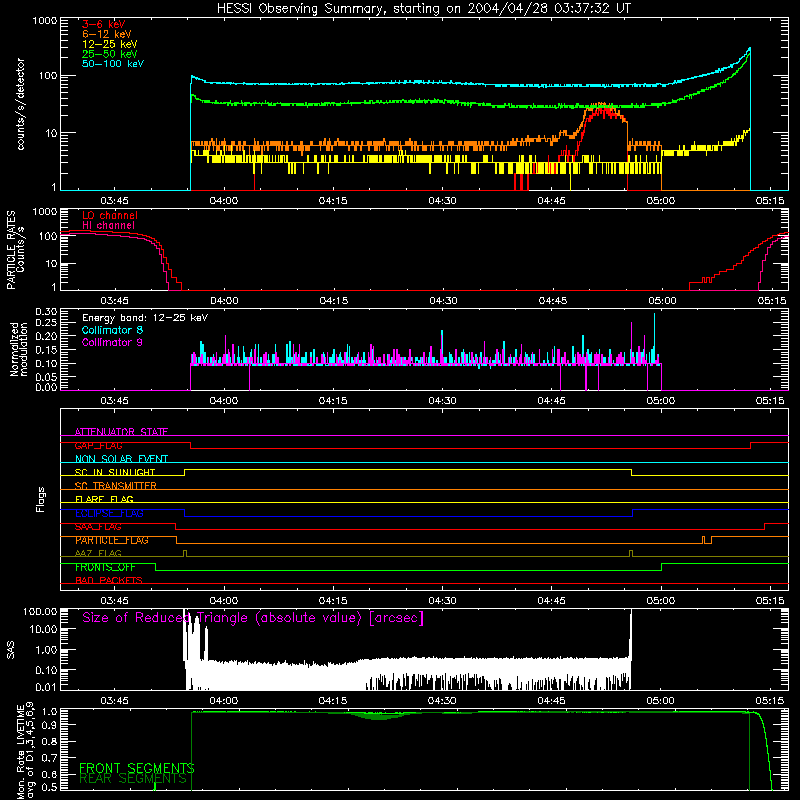Click the vertical Flags axis label
The image size is (800, 800).
(x=41, y=499)
